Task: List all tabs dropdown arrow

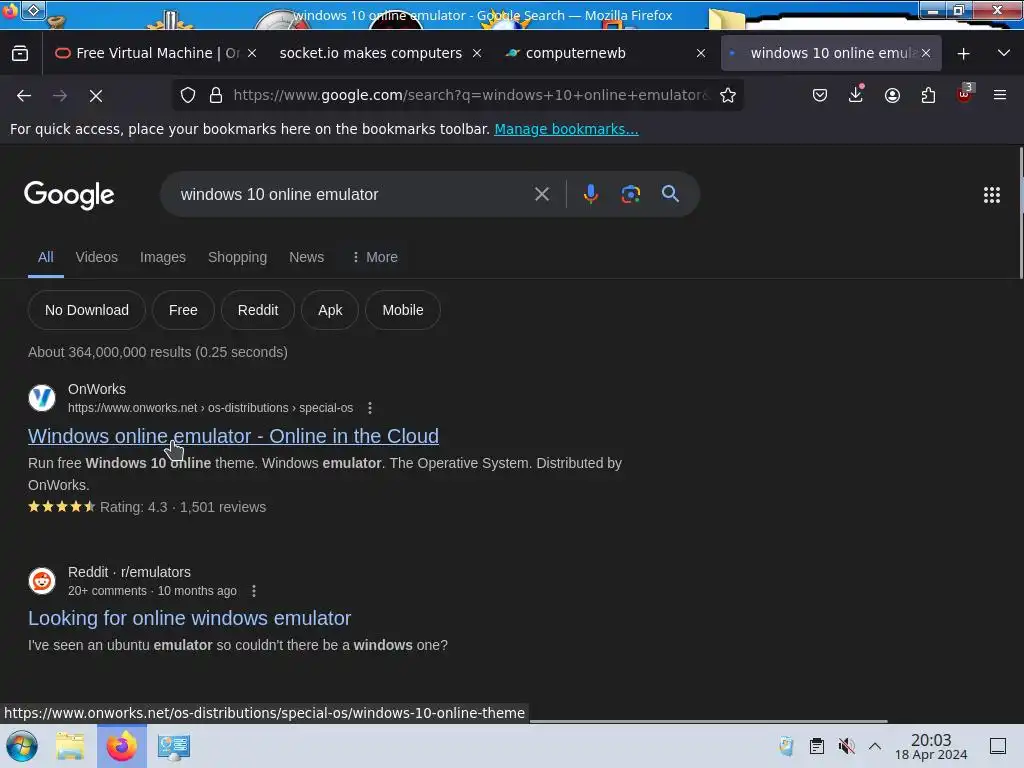Action: (x=1004, y=54)
